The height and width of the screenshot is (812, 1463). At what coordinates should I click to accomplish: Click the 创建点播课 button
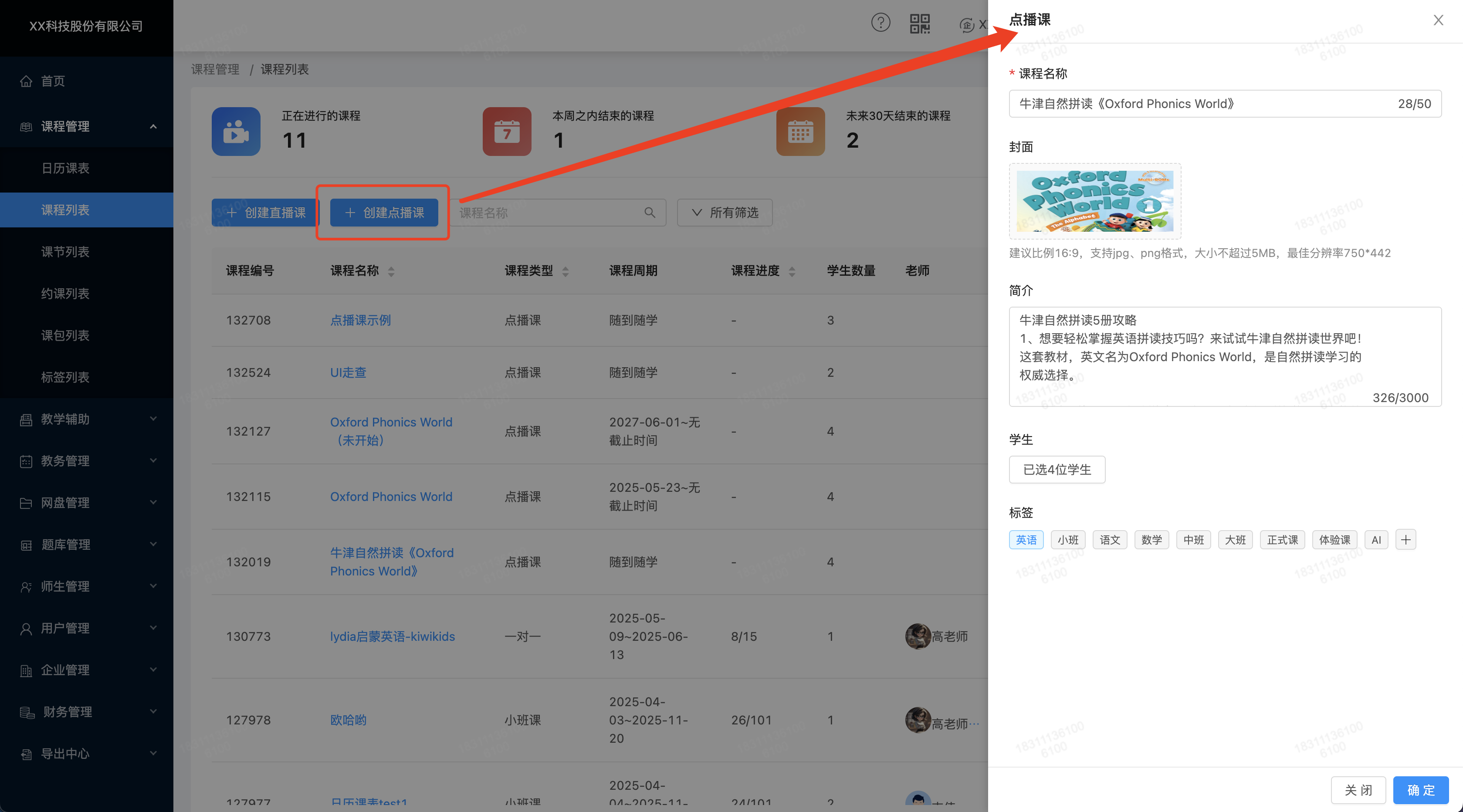click(x=382, y=213)
